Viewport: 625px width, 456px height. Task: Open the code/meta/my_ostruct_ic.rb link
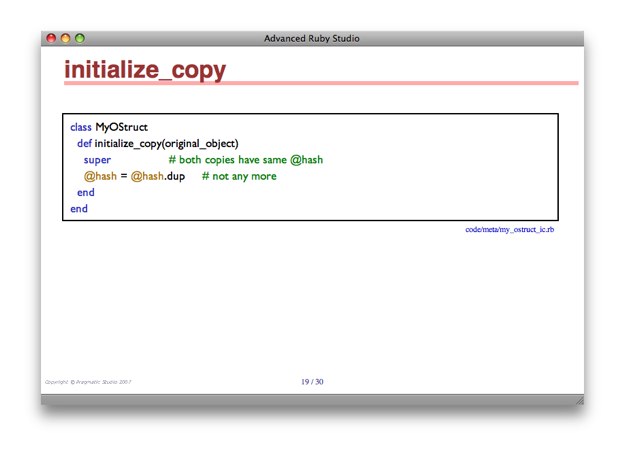click(509, 229)
